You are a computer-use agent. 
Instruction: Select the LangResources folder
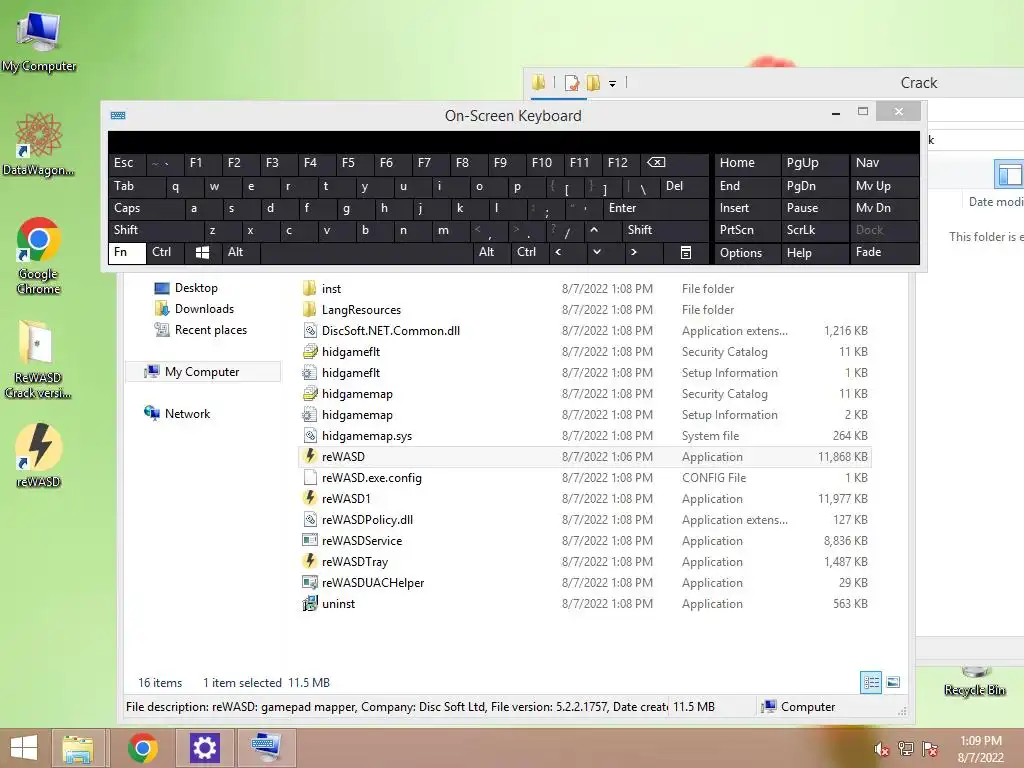(x=585, y=310)
